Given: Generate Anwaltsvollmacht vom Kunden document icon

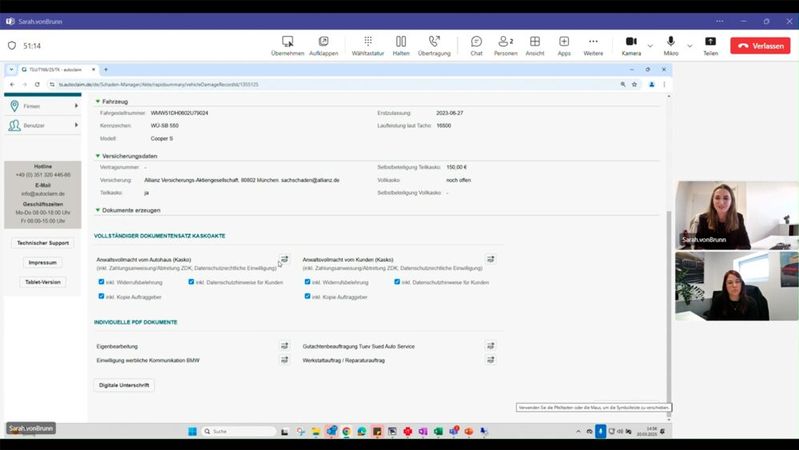Looking at the screenshot, I should tap(490, 260).
